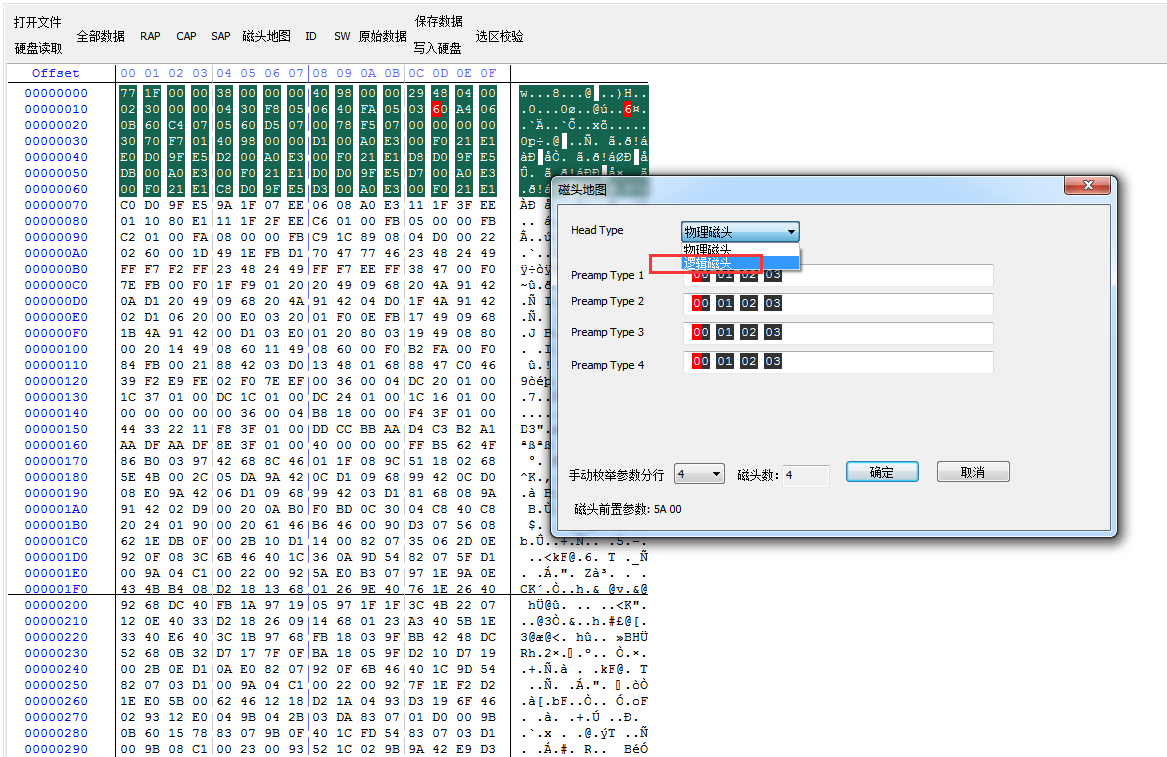Open the 打开文件 toolbar item

pos(37,22)
